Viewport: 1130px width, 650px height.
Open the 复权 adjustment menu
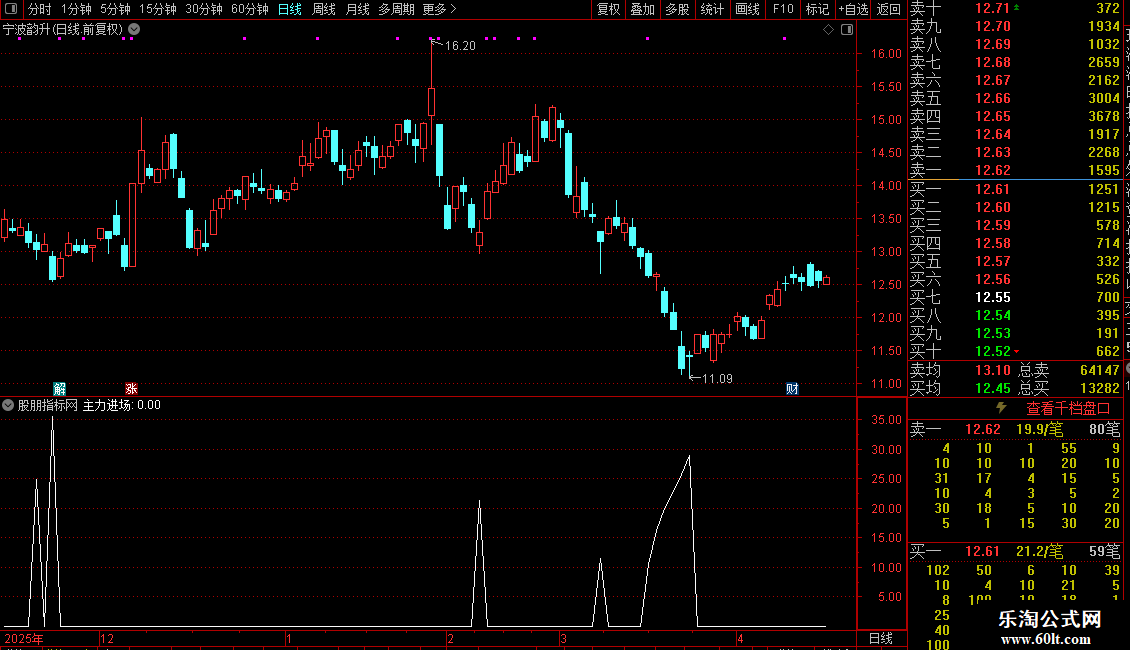(x=608, y=9)
